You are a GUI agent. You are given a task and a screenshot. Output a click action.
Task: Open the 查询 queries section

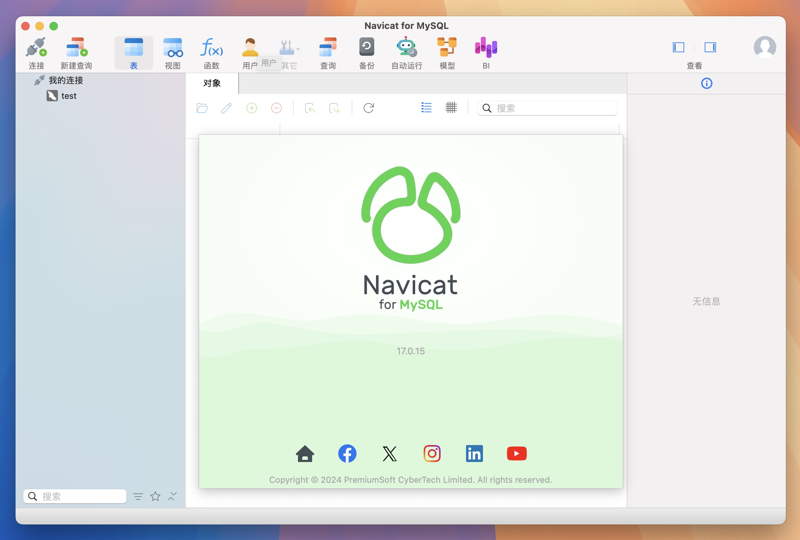pyautogui.click(x=328, y=53)
